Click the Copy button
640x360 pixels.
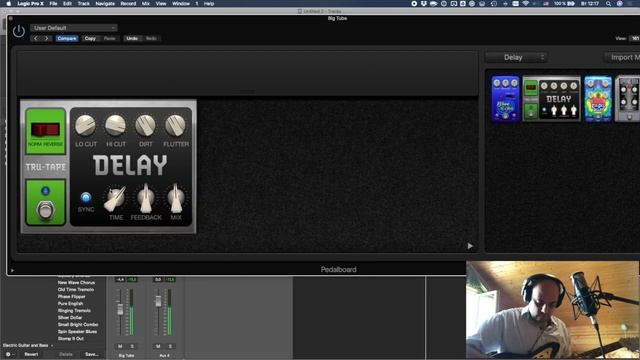pyautogui.click(x=90, y=38)
